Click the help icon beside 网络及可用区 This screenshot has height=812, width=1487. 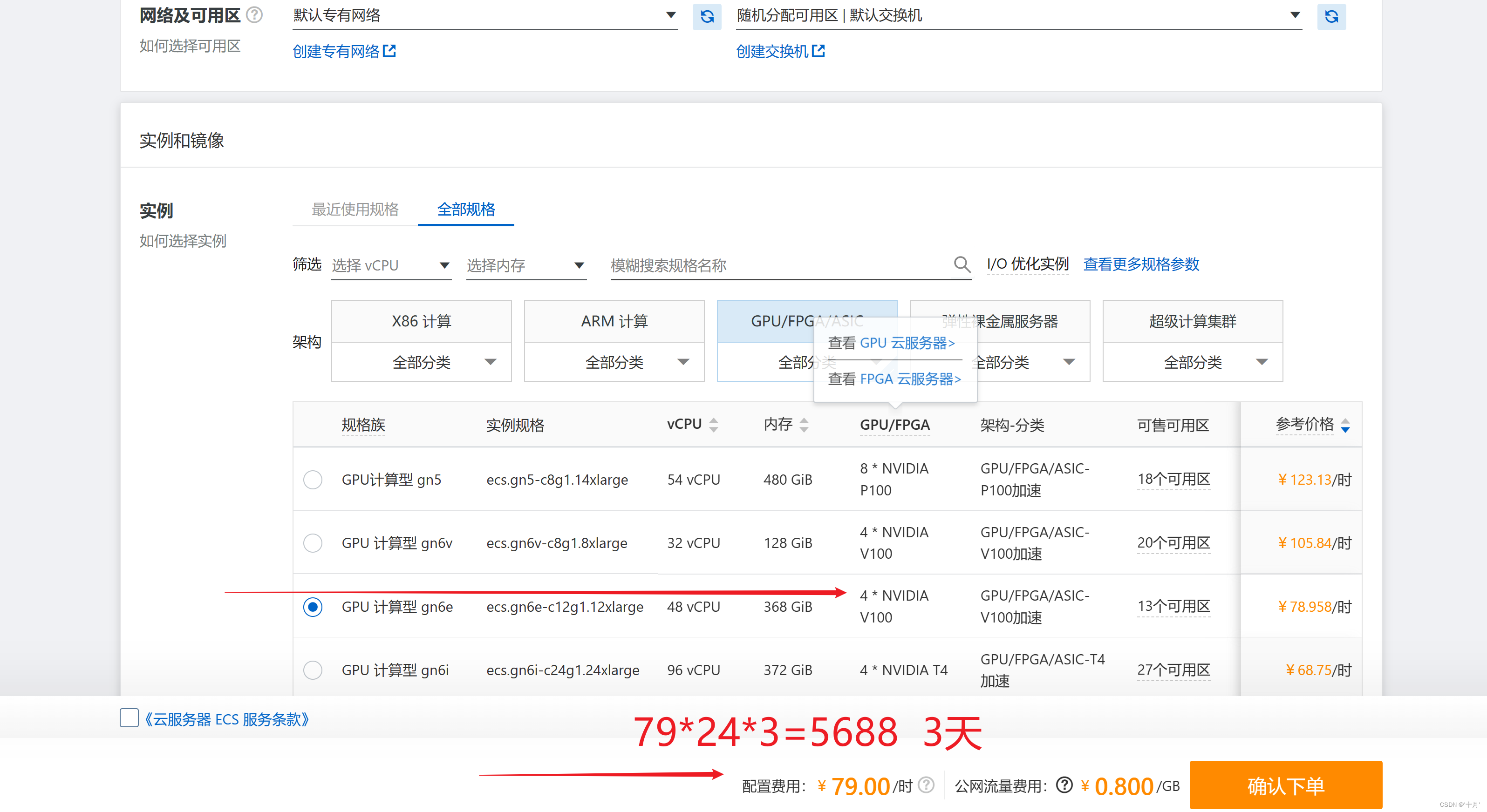pyautogui.click(x=254, y=15)
